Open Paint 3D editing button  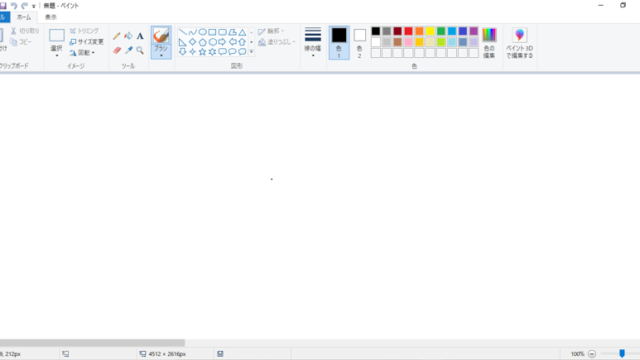(519, 43)
